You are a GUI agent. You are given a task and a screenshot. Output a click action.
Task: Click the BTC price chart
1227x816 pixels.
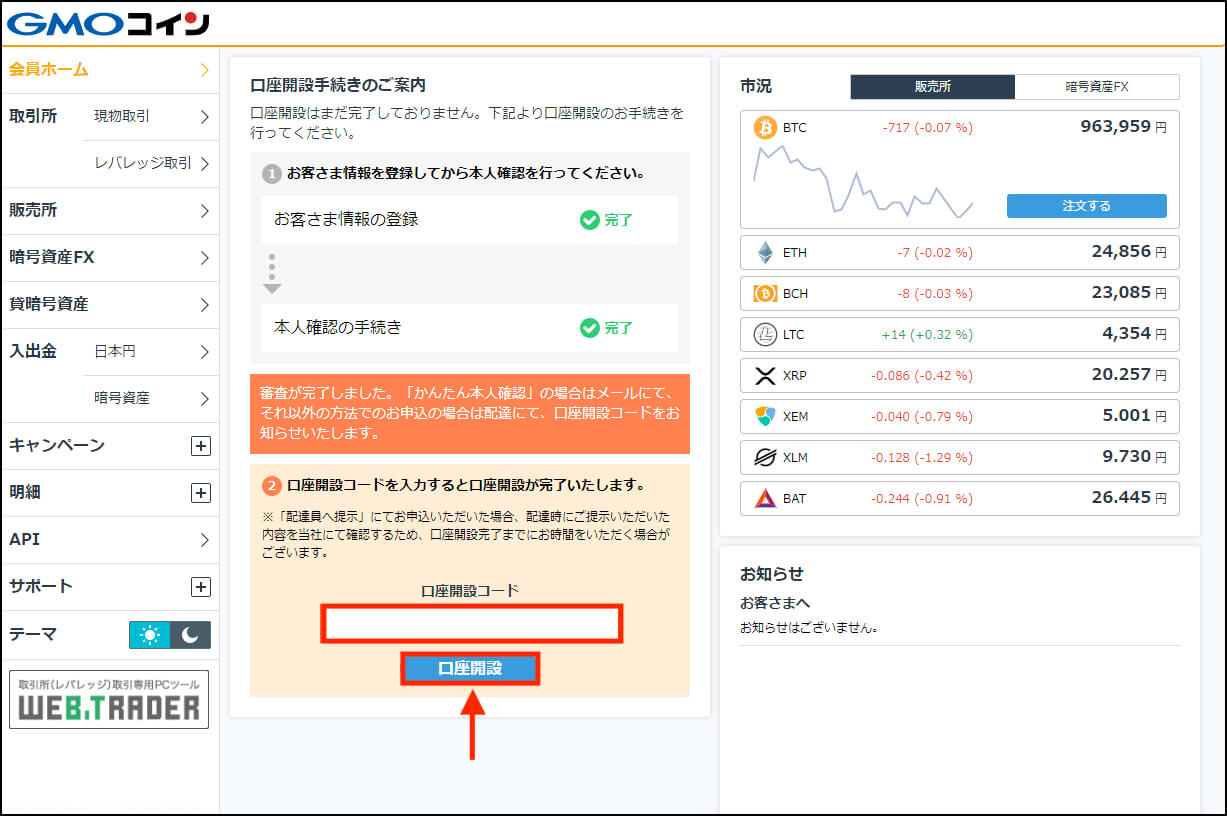863,182
